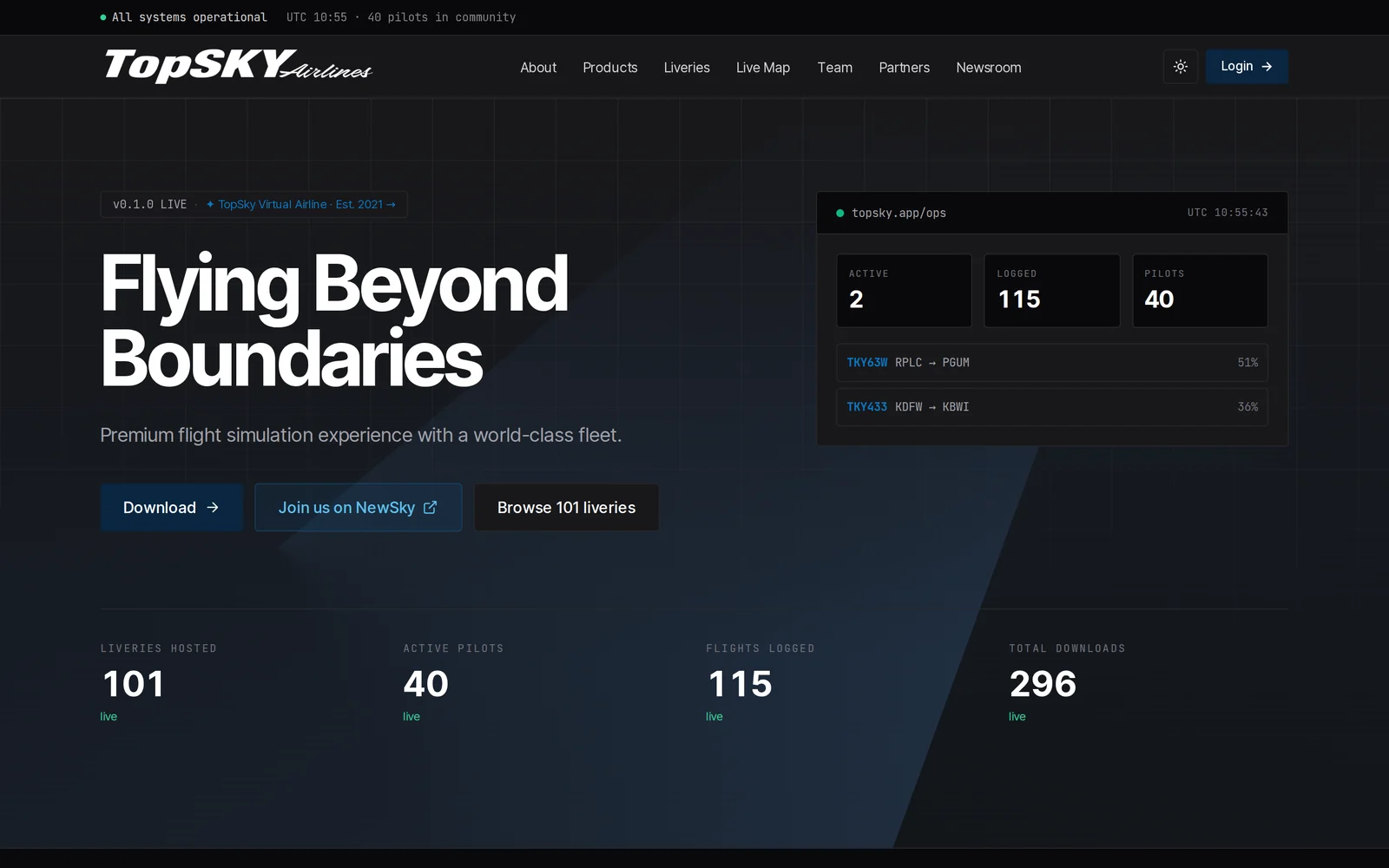The height and width of the screenshot is (868, 1389).
Task: Click the Login button
Action: [x=1247, y=67]
